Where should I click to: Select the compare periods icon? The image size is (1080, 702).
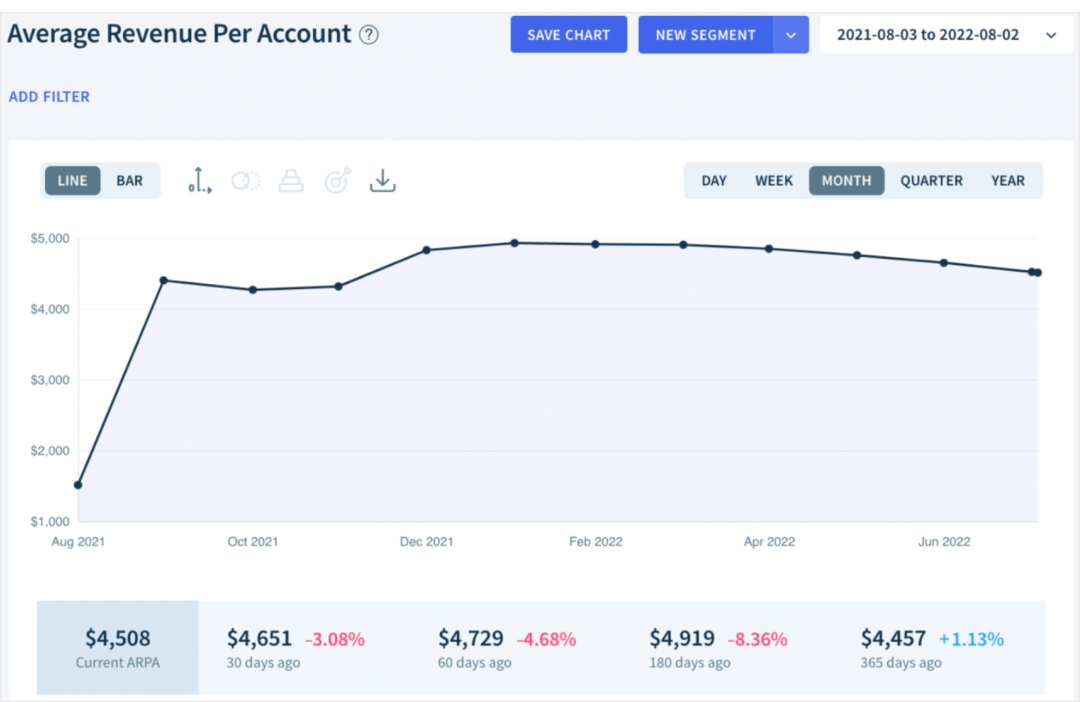click(246, 180)
